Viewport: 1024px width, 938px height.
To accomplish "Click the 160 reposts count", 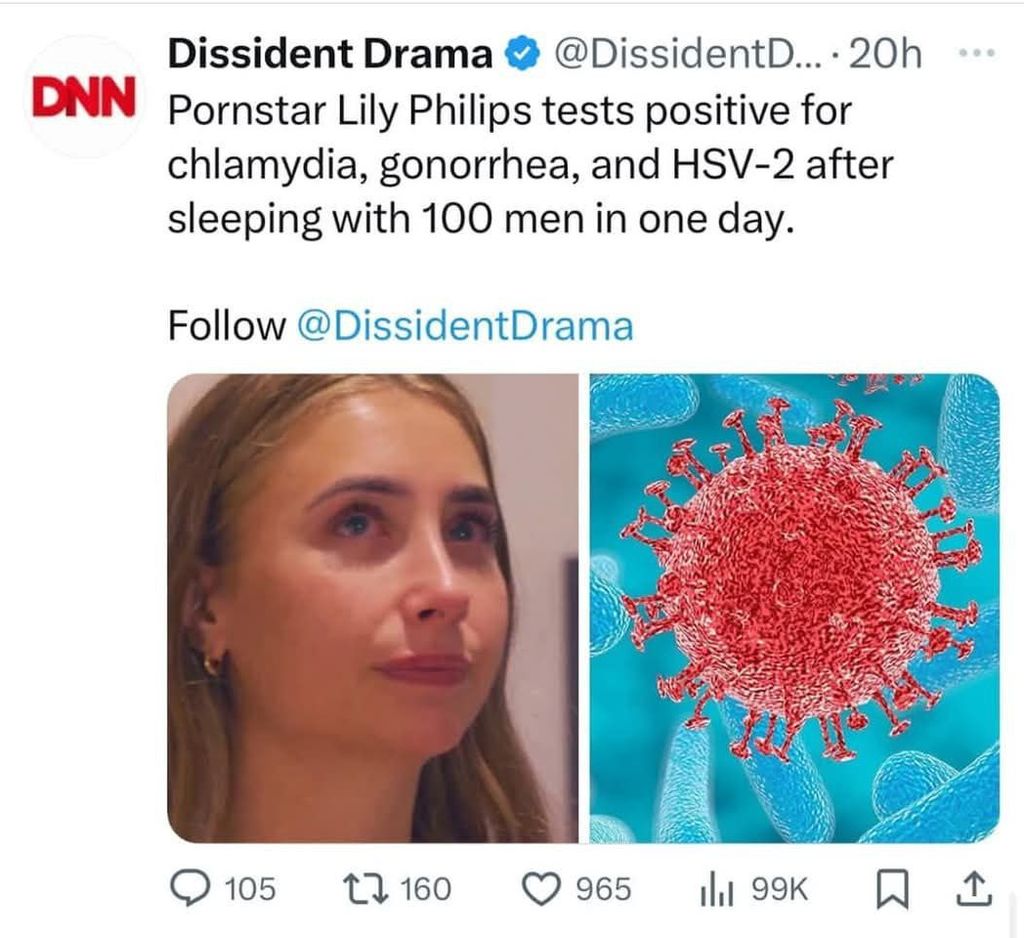I will tap(425, 888).
